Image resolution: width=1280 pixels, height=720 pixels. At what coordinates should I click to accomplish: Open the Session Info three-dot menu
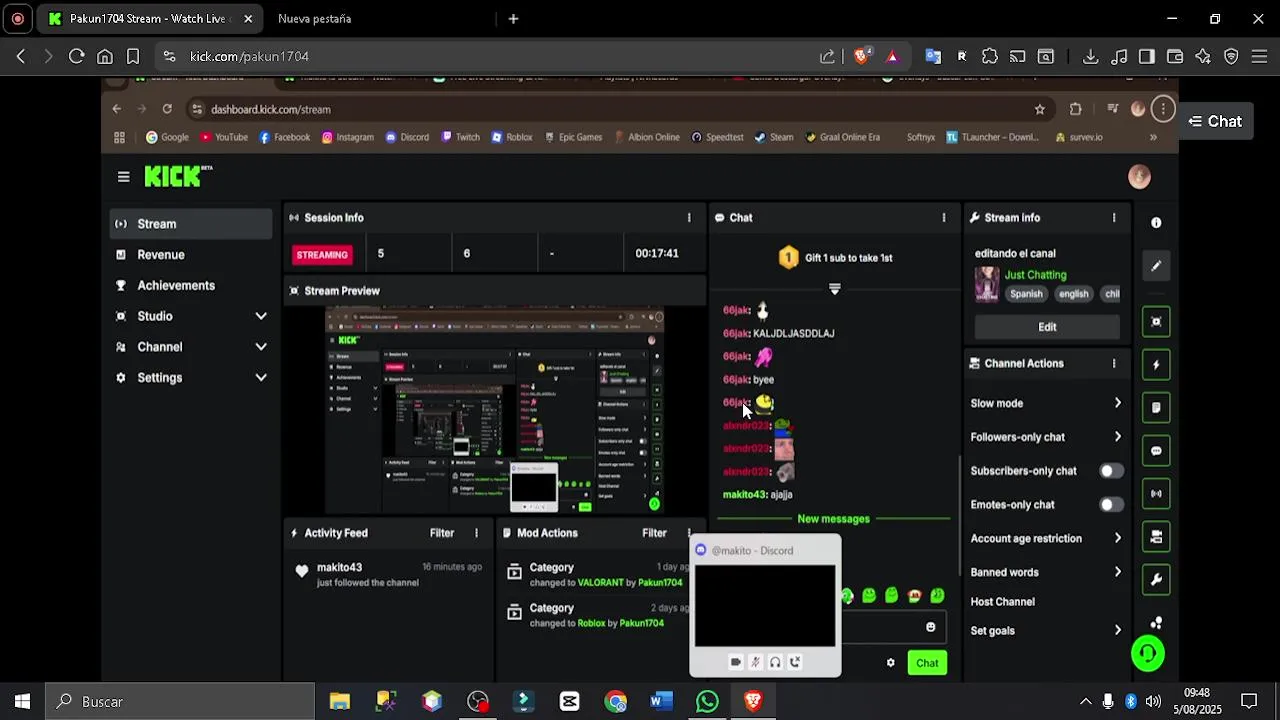pyautogui.click(x=688, y=218)
